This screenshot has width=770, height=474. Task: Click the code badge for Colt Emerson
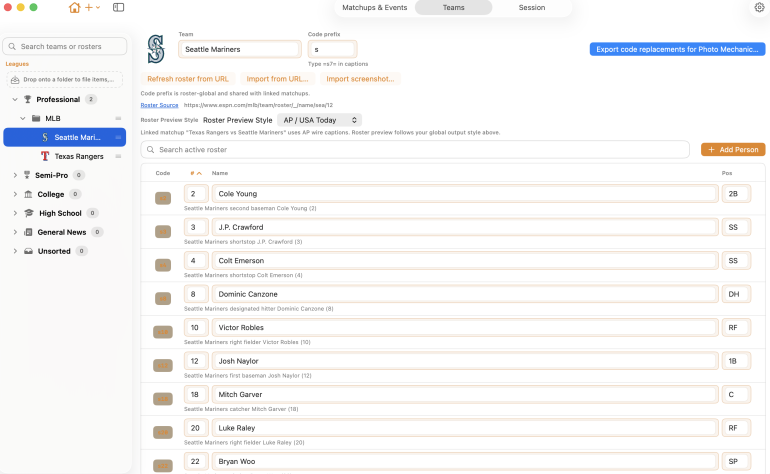[x=163, y=265]
